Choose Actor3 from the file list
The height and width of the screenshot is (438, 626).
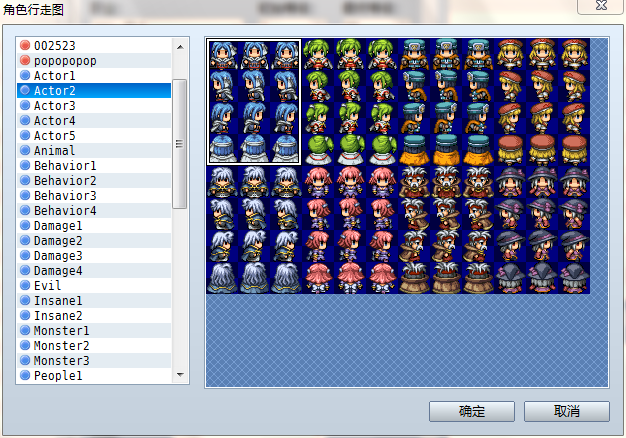pos(94,106)
